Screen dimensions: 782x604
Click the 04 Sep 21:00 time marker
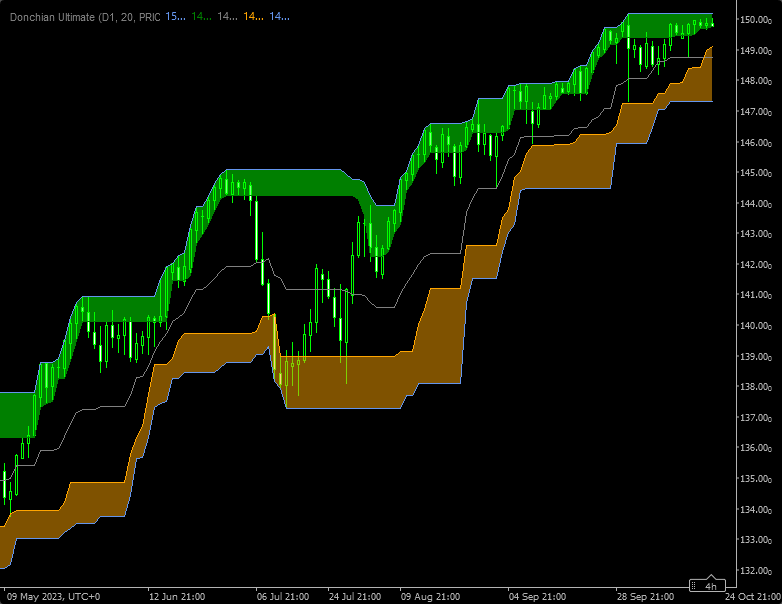point(537,596)
